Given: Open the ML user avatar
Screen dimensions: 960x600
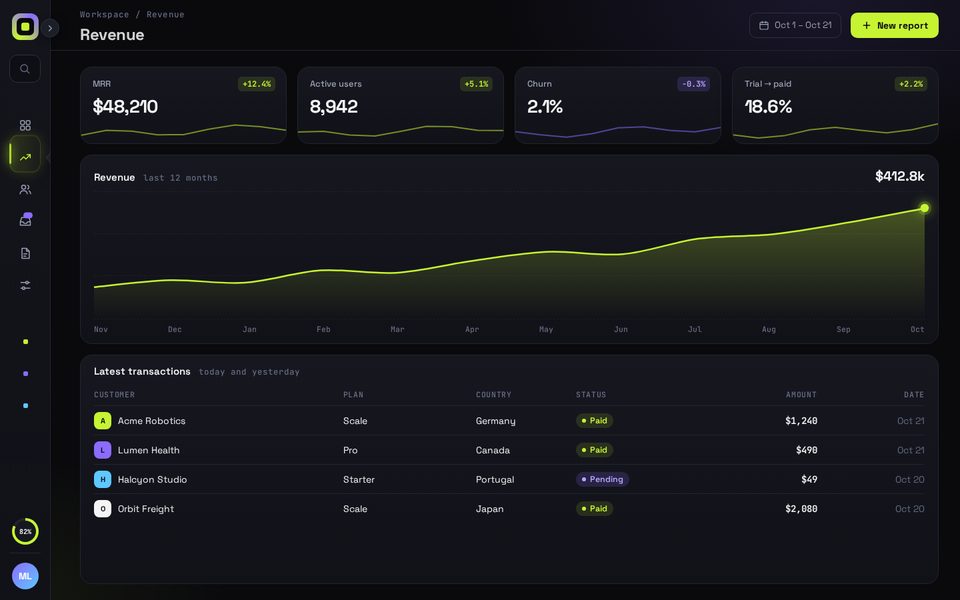Looking at the screenshot, I should [25, 576].
